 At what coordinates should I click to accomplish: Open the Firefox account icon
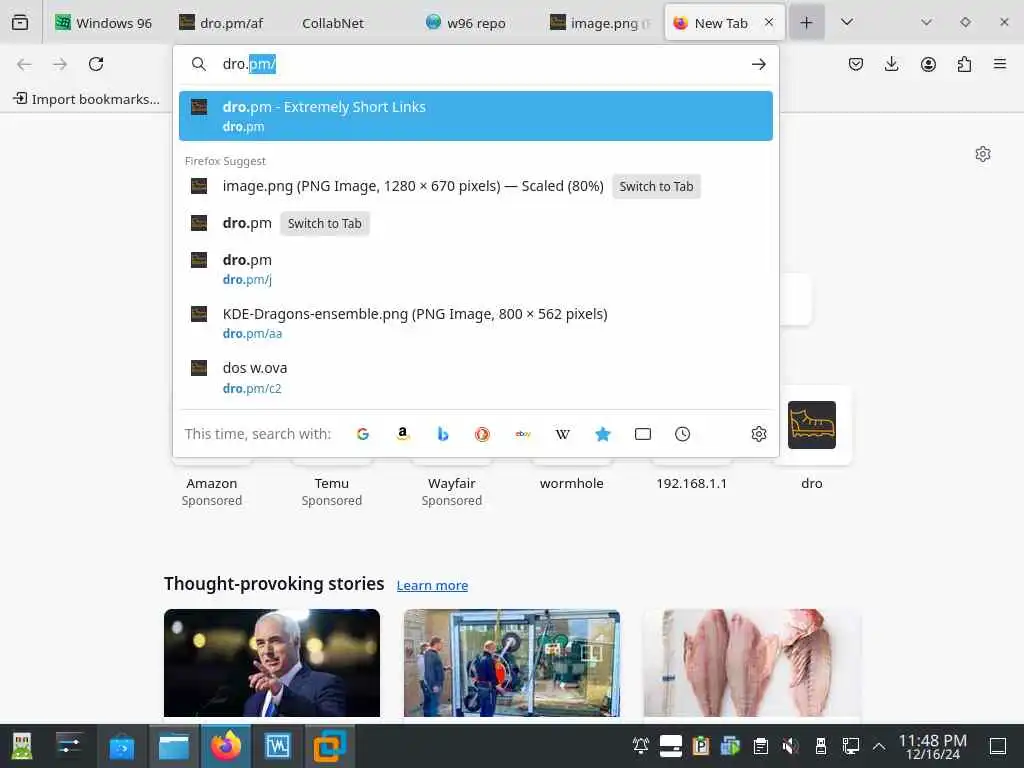928,64
